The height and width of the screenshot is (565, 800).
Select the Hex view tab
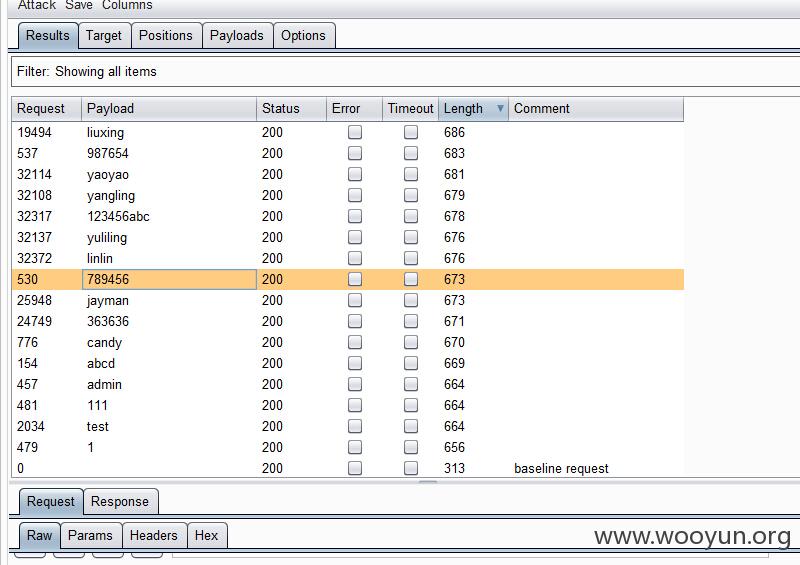206,535
